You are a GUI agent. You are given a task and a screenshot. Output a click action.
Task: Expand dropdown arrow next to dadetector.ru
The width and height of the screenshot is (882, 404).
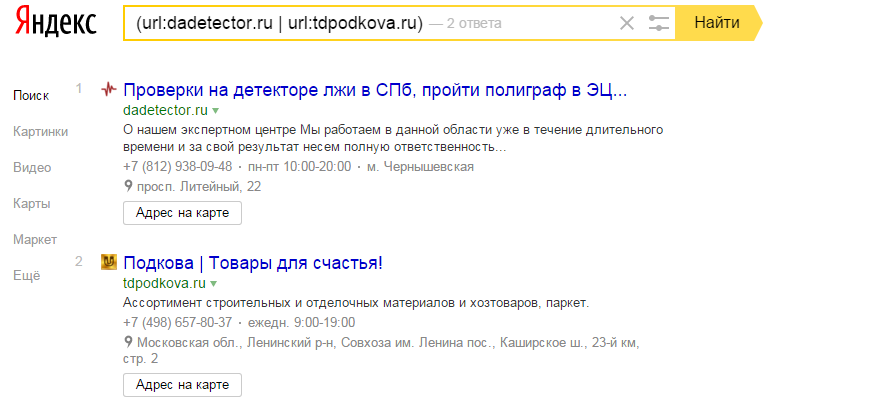pos(215,110)
